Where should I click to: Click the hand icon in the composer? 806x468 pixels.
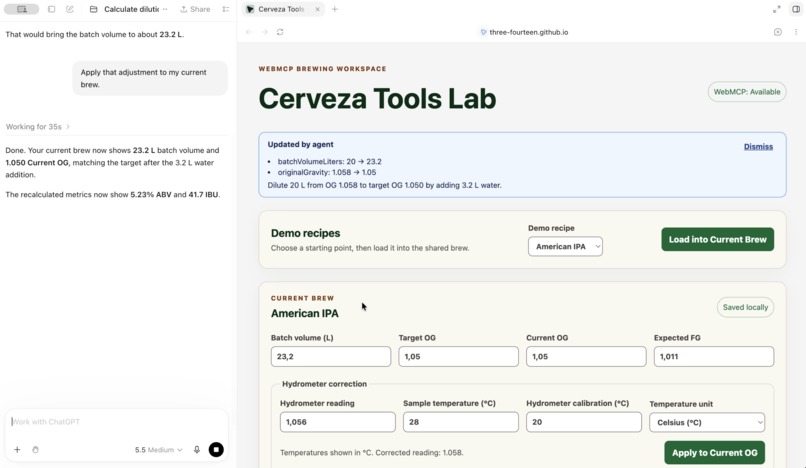click(x=35, y=449)
